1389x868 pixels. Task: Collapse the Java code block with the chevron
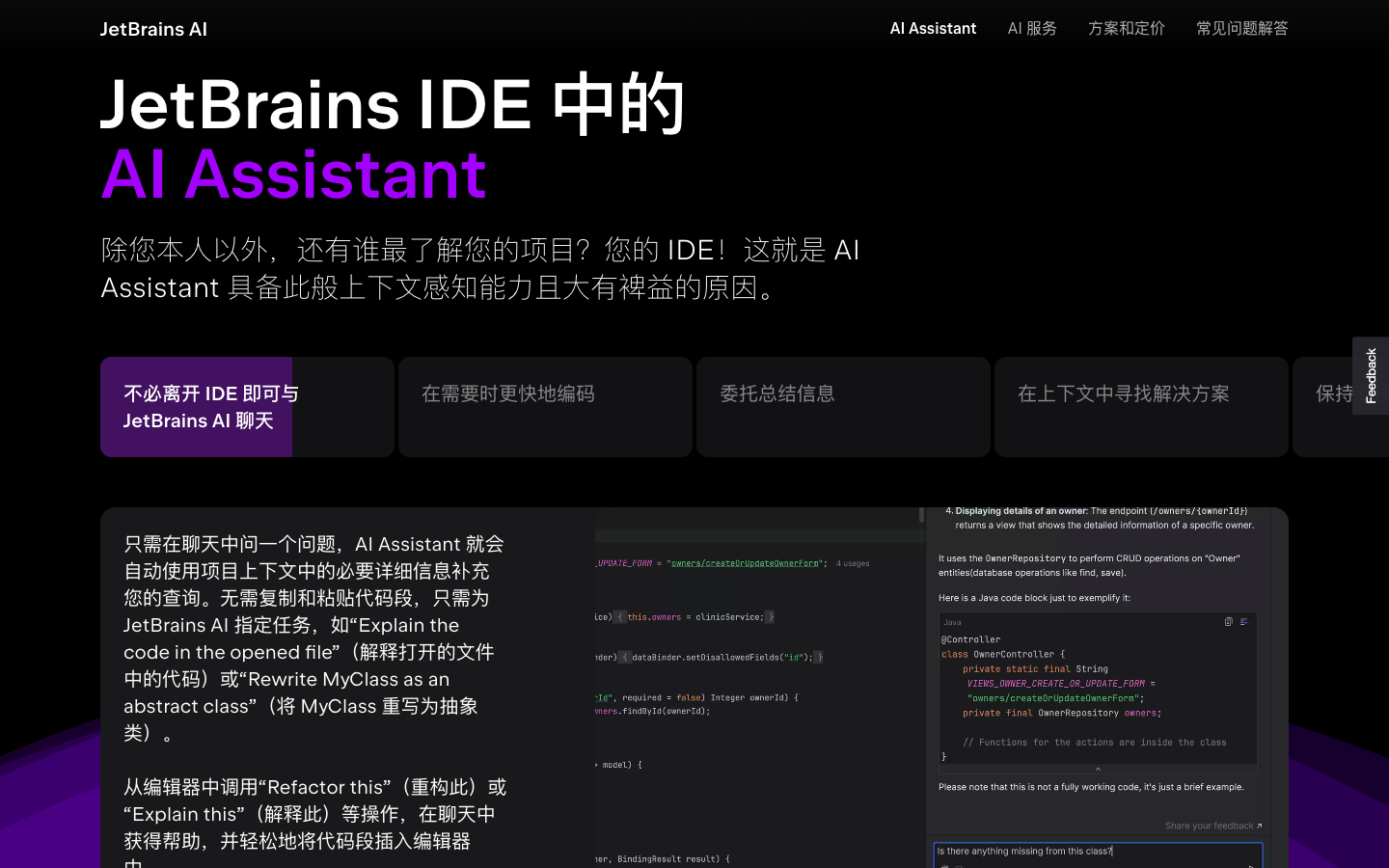point(1098,769)
